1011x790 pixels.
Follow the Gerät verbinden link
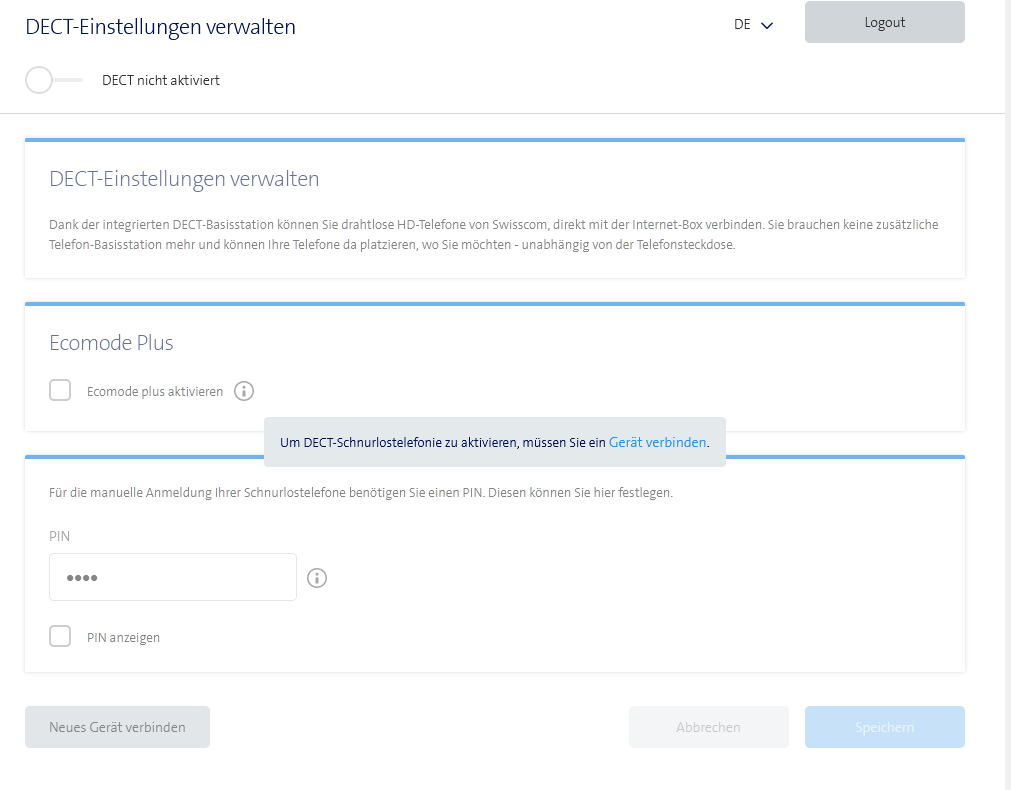(657, 442)
